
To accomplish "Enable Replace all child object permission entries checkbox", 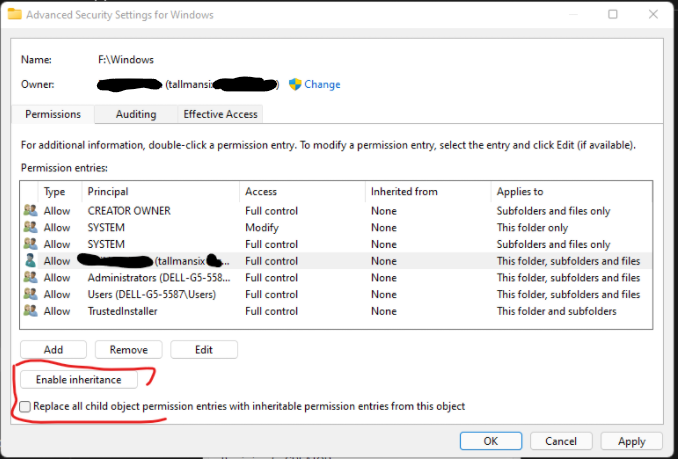I will 26,407.
